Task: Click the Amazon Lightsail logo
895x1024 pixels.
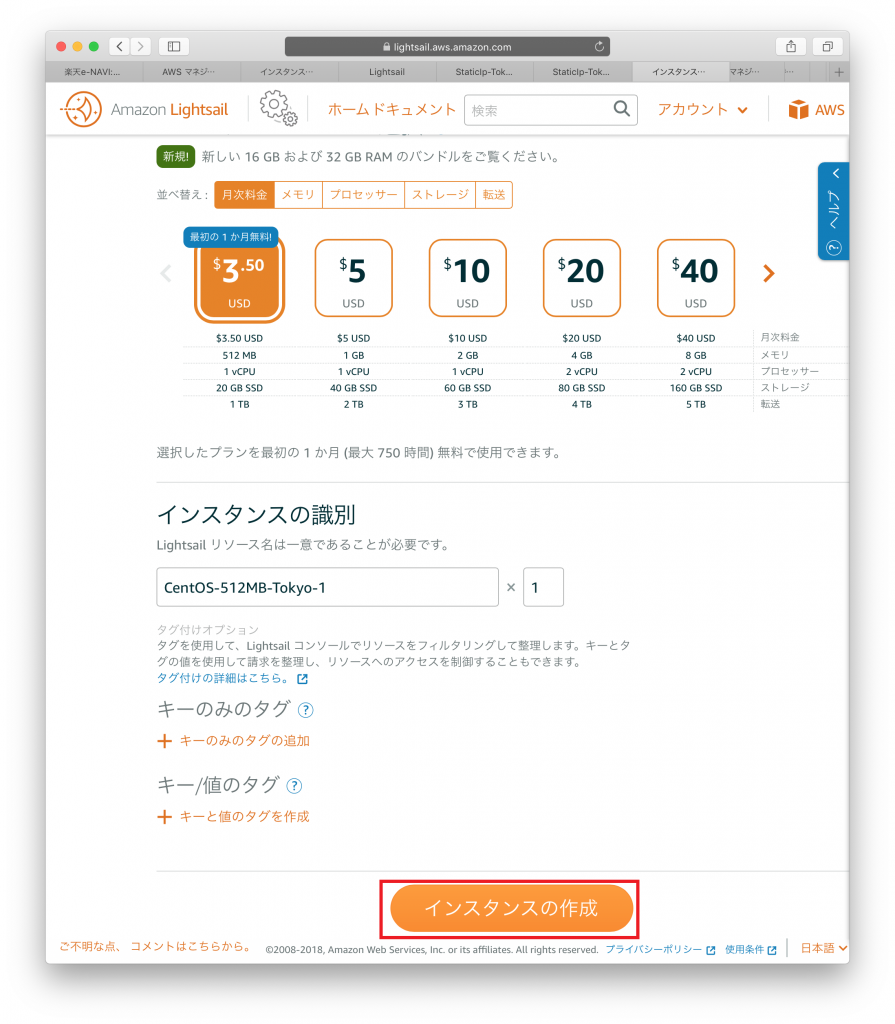Action: (x=144, y=109)
